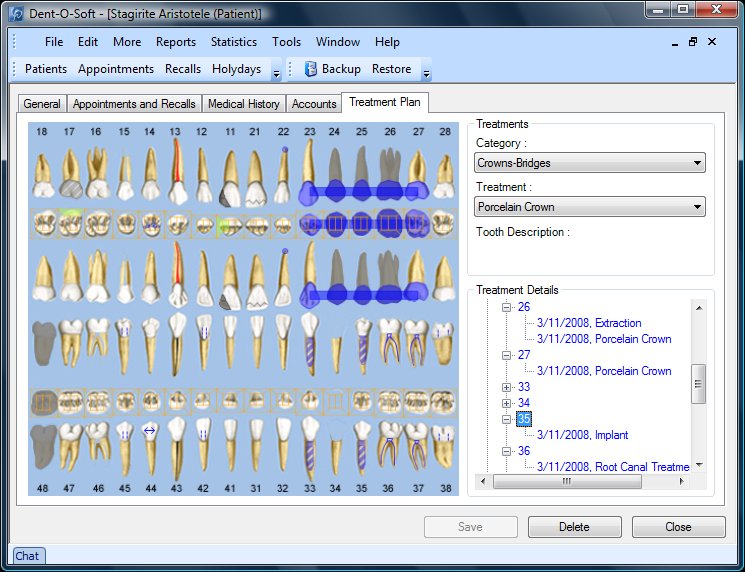The width and height of the screenshot is (745, 572).
Task: Collapse tooth 27 node in Treatment Details
Action: 506,355
